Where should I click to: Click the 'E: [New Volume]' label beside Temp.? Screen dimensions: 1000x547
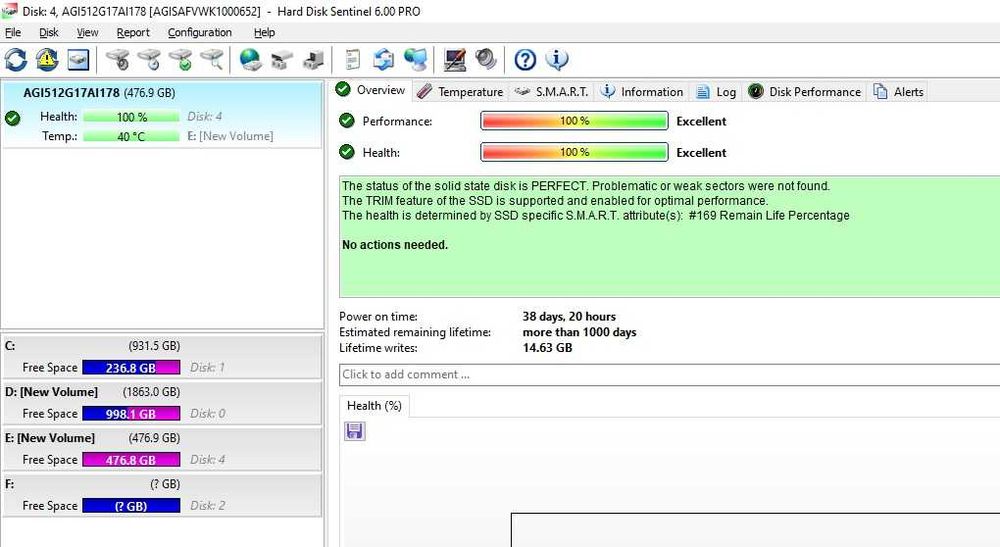(x=230, y=136)
